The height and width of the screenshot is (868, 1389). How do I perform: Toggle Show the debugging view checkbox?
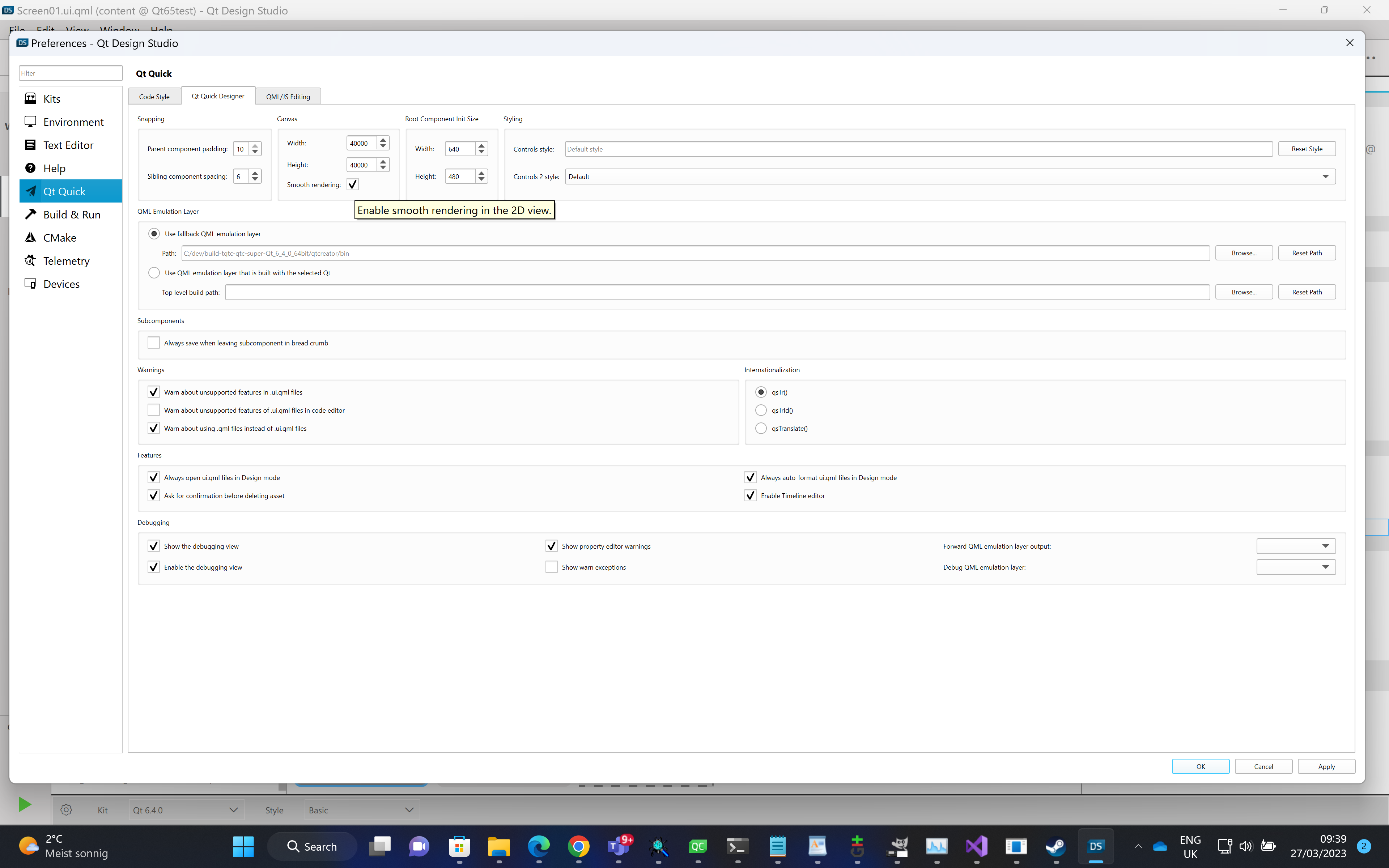[x=153, y=546]
